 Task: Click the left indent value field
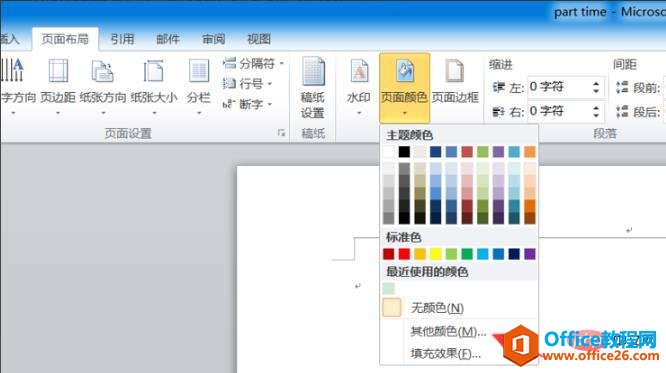(x=559, y=87)
